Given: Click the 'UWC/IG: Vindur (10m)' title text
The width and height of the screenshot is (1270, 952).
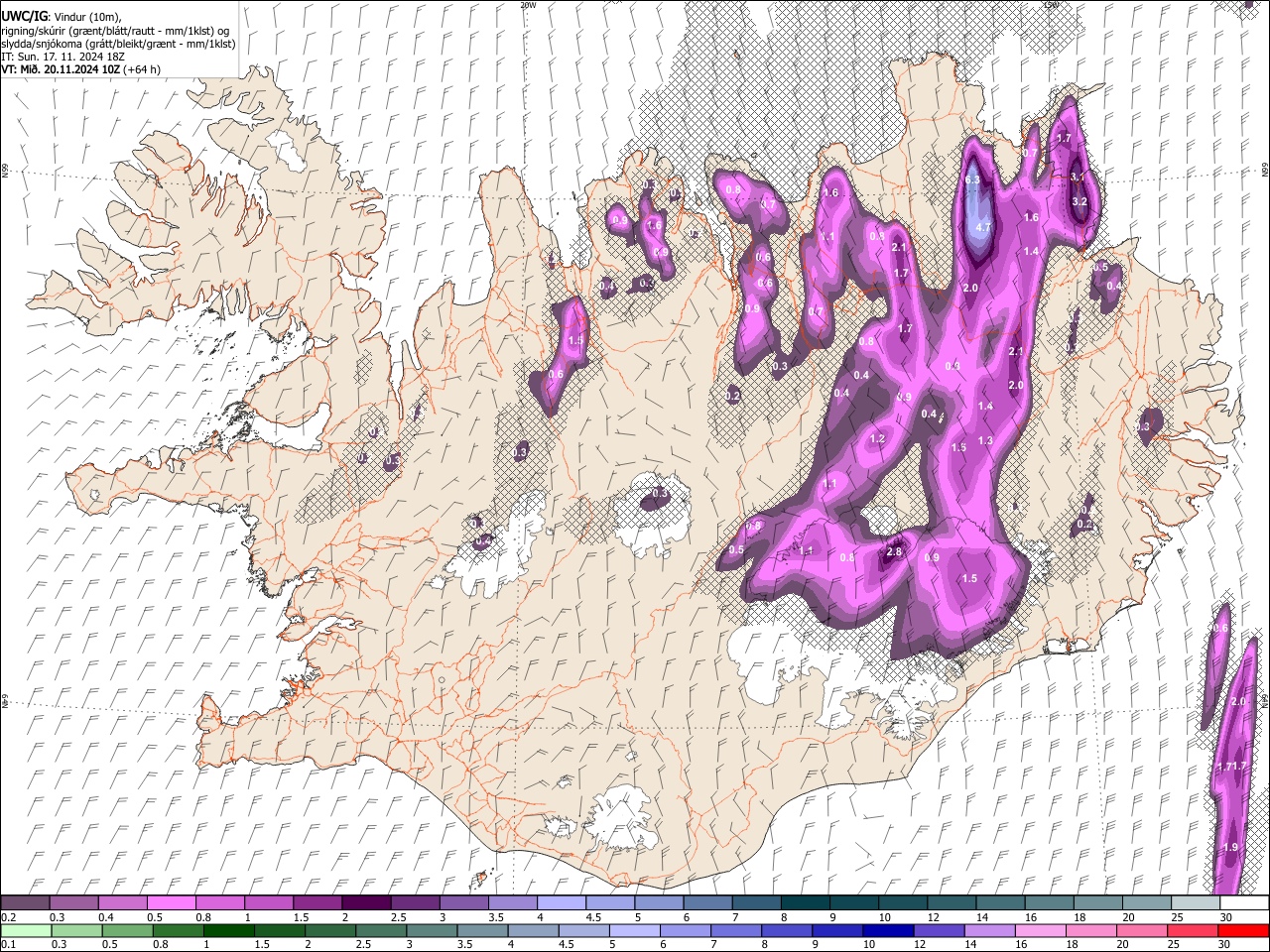Looking at the screenshot, I should pos(62,17).
